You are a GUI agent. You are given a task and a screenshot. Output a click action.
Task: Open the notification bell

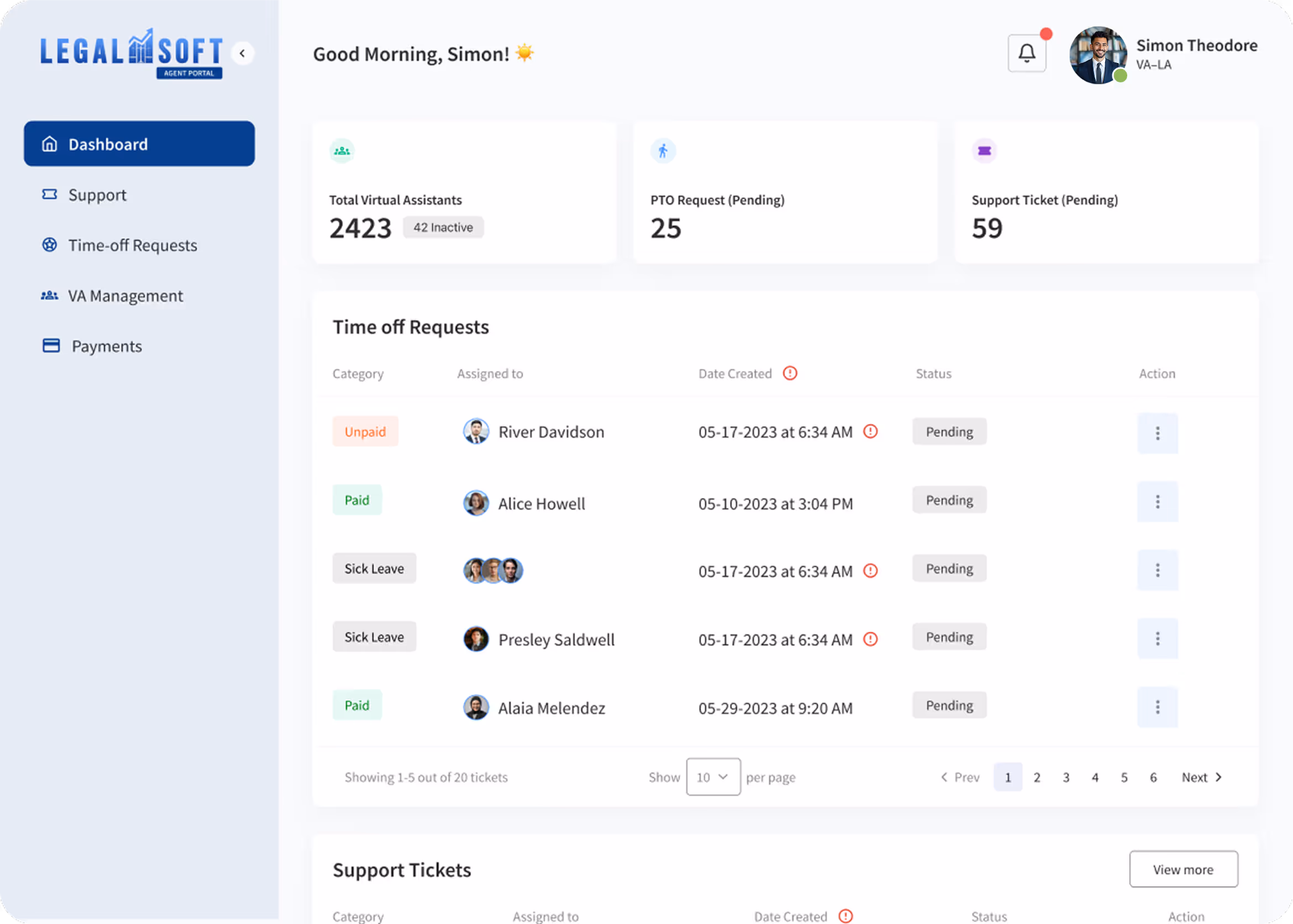coord(1027,52)
